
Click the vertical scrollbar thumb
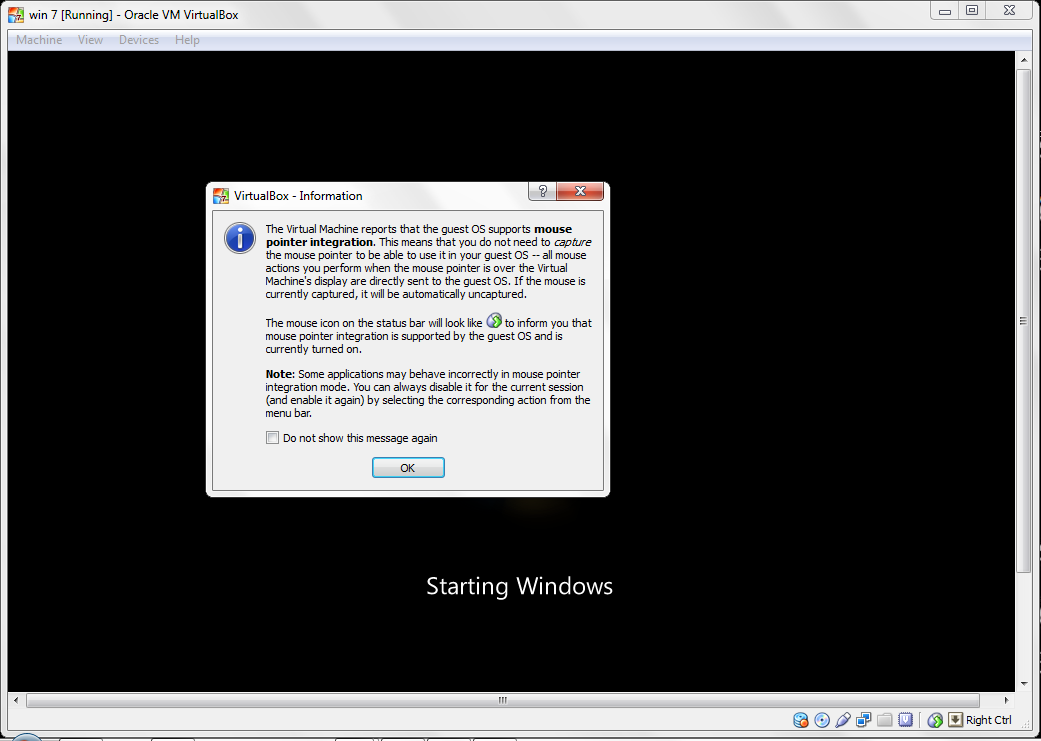pos(1024,321)
